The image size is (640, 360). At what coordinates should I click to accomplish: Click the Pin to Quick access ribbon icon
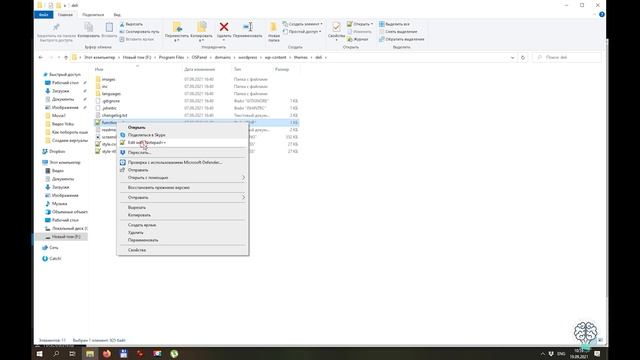point(56,27)
